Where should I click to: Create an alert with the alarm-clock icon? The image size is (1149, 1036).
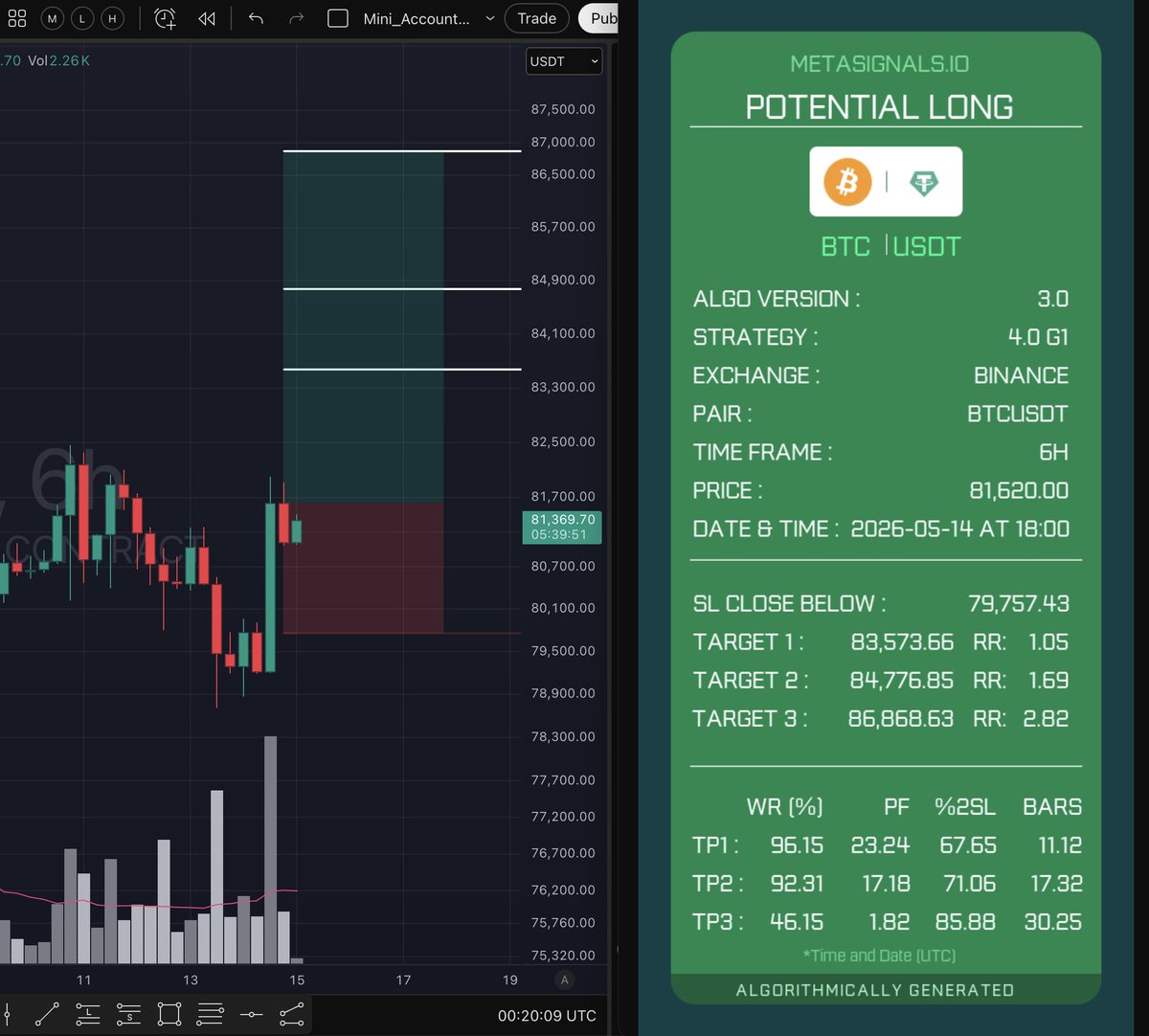(x=166, y=18)
